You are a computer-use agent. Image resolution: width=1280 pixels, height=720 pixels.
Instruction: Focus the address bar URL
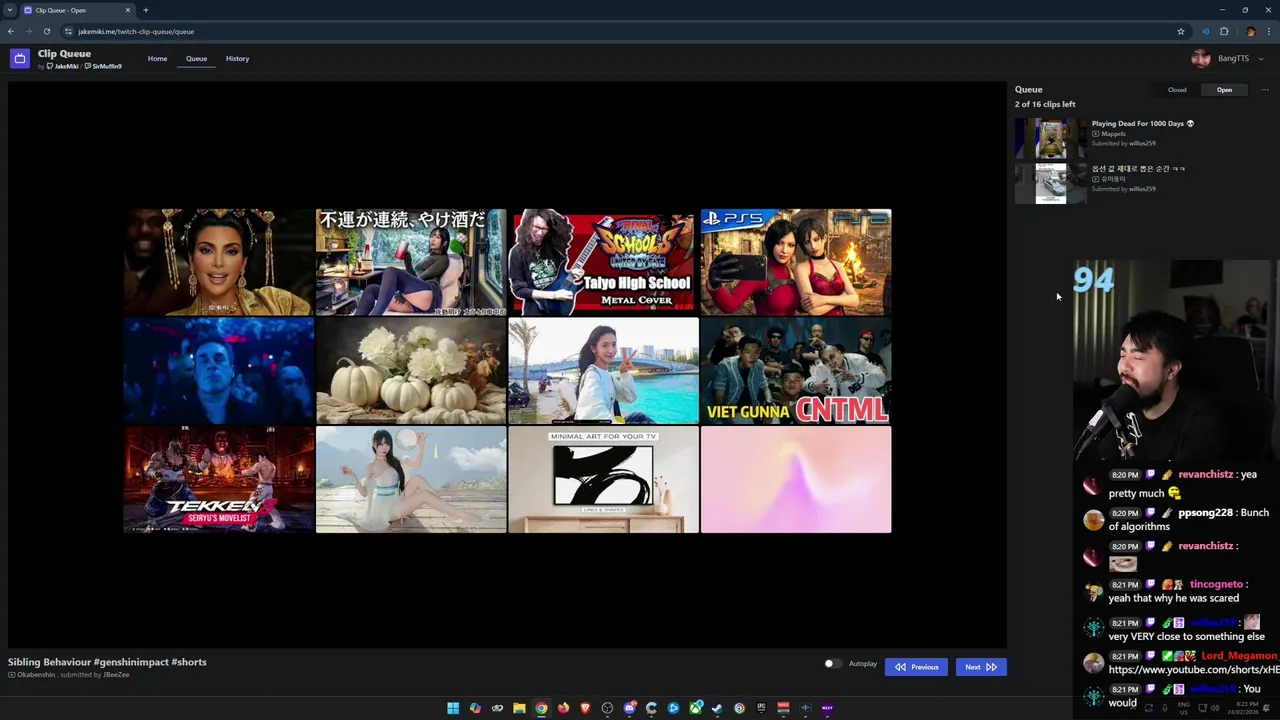coord(136,31)
